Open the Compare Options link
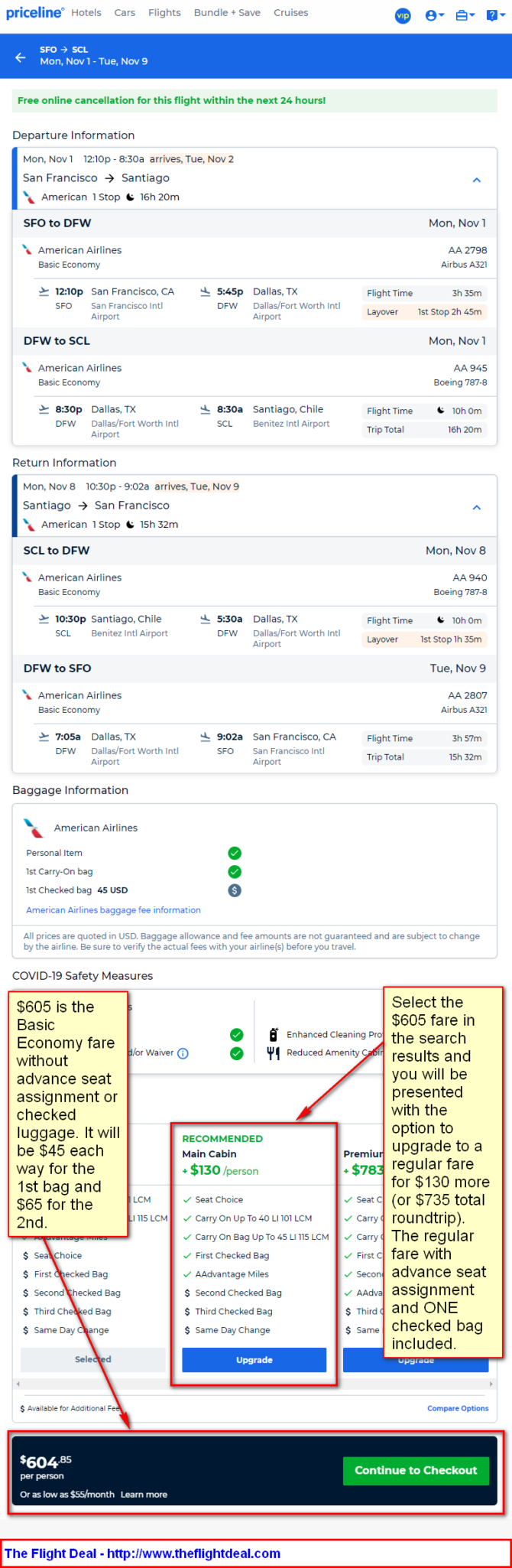 (x=458, y=1408)
